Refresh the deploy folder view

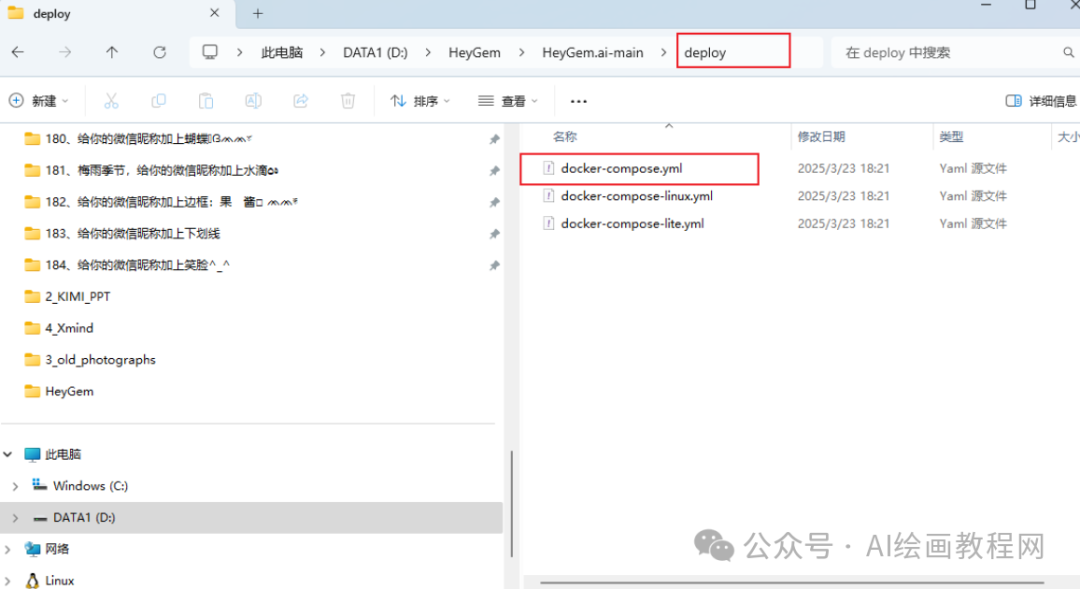pyautogui.click(x=159, y=52)
